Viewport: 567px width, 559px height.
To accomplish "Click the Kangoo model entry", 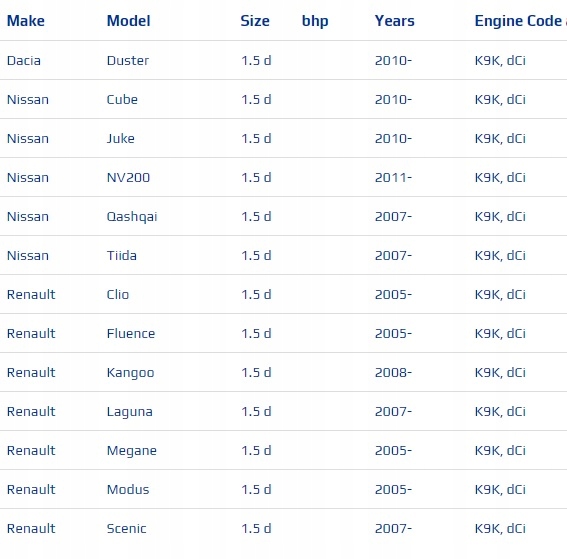I will coord(131,373).
